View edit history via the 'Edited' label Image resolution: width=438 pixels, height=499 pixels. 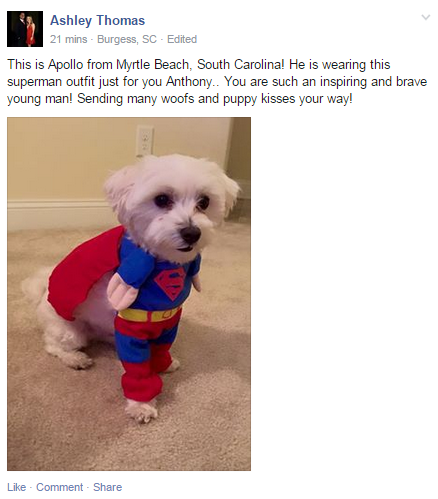pos(182,39)
